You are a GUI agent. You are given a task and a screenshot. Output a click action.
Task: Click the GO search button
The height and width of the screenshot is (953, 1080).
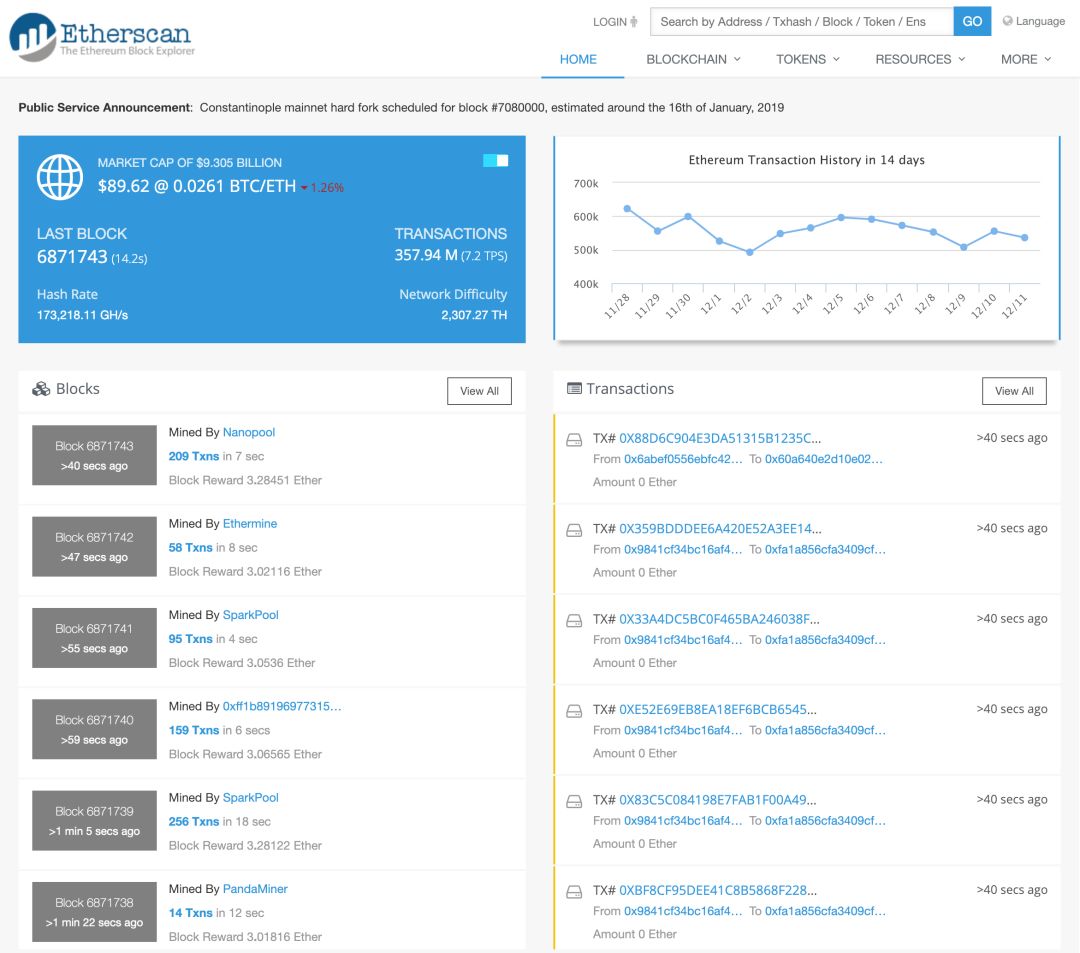pos(972,21)
